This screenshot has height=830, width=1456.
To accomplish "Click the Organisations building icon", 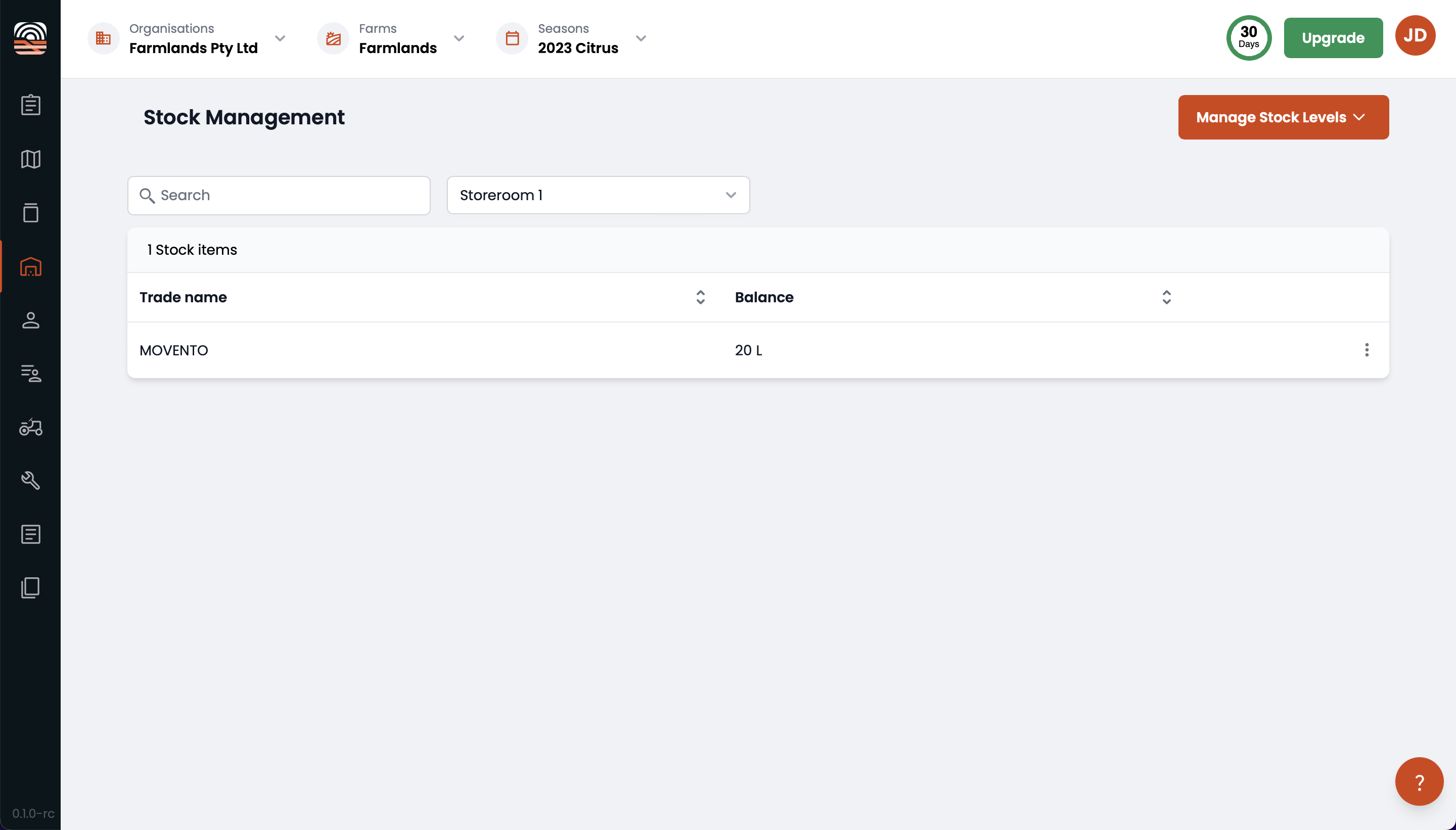I will [103, 38].
